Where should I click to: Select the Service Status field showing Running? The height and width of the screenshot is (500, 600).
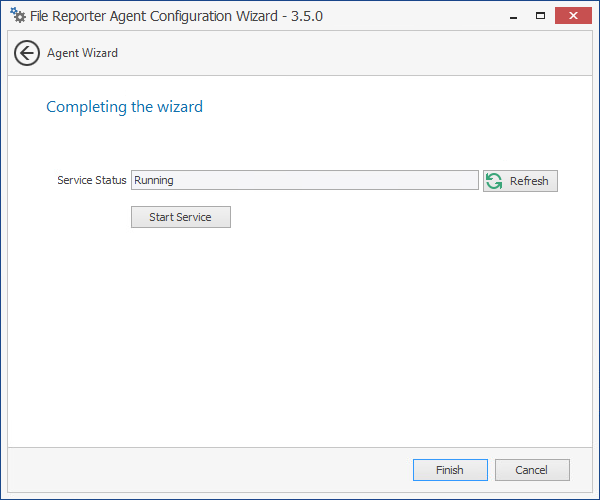point(305,180)
